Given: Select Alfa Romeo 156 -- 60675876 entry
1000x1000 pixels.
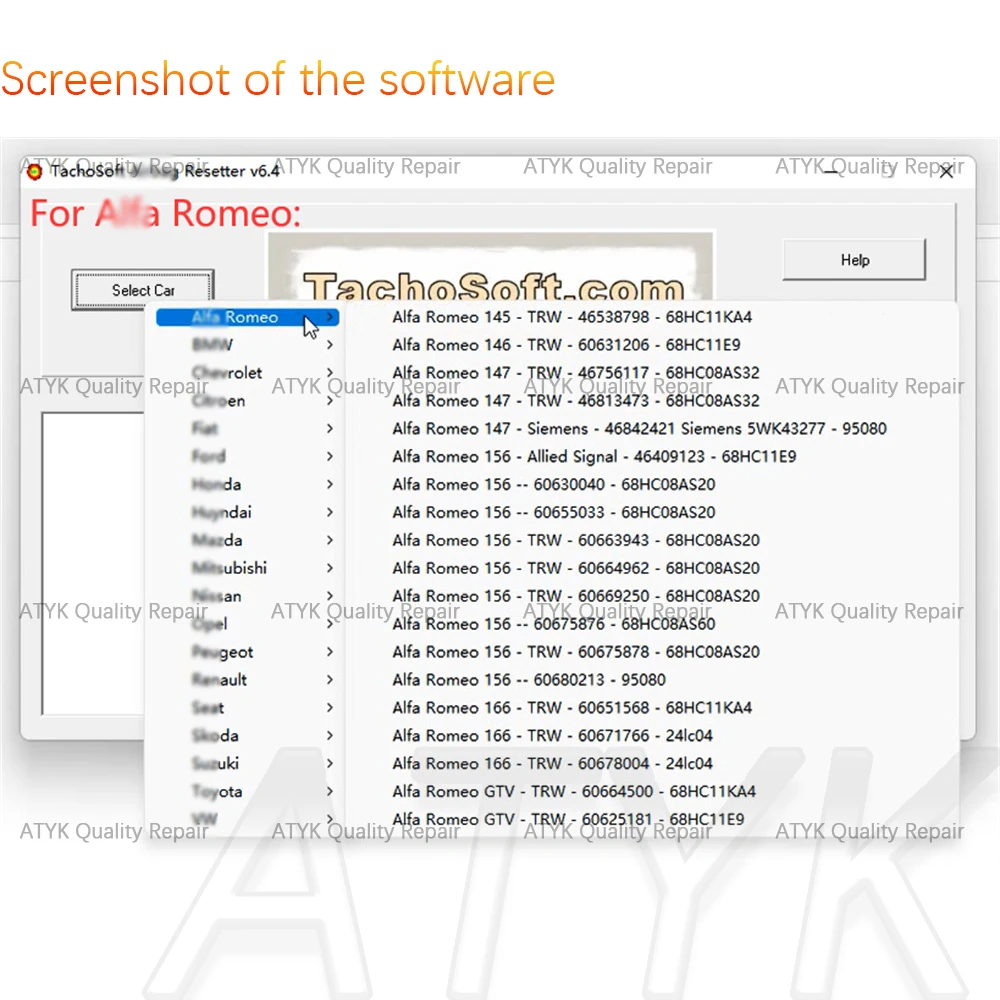Looking at the screenshot, I should point(554,624).
